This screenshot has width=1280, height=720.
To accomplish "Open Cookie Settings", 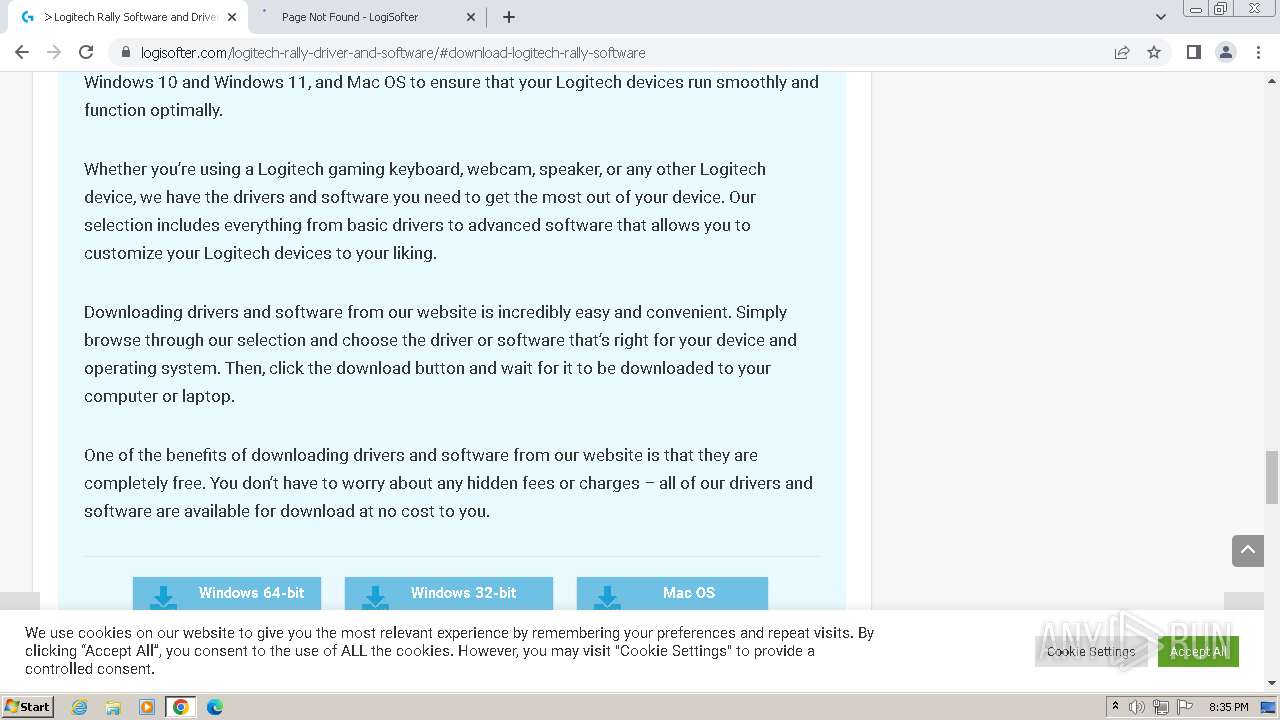I will 1091,651.
